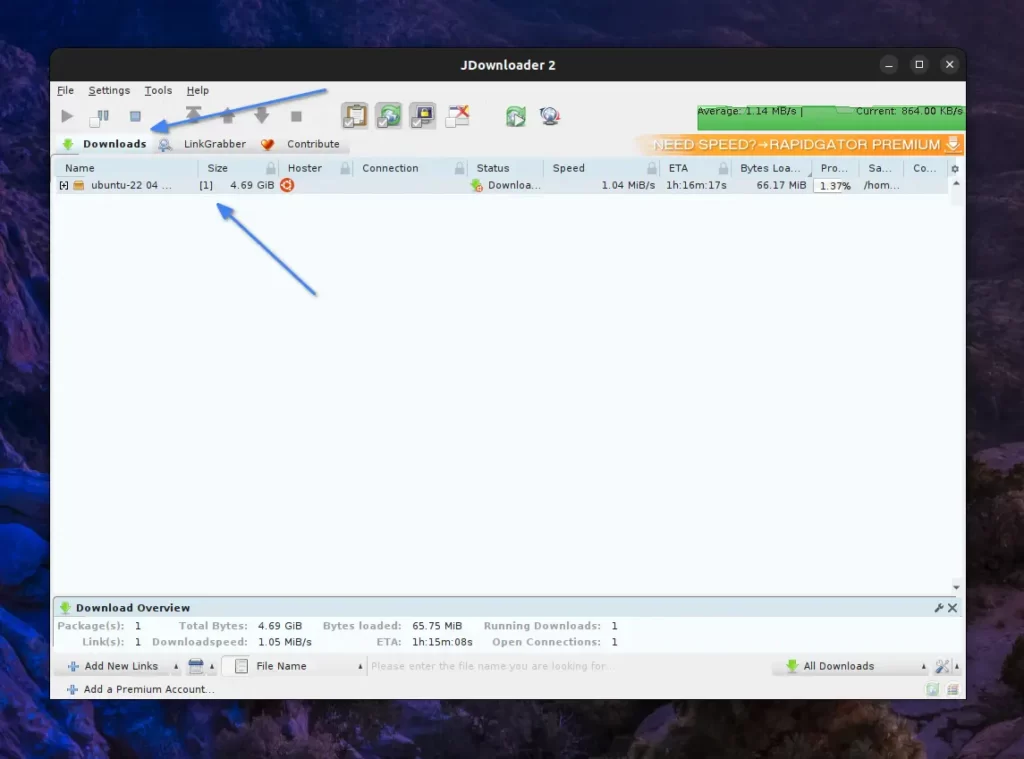
Task: Toggle lock on the Connection column
Action: click(459, 169)
